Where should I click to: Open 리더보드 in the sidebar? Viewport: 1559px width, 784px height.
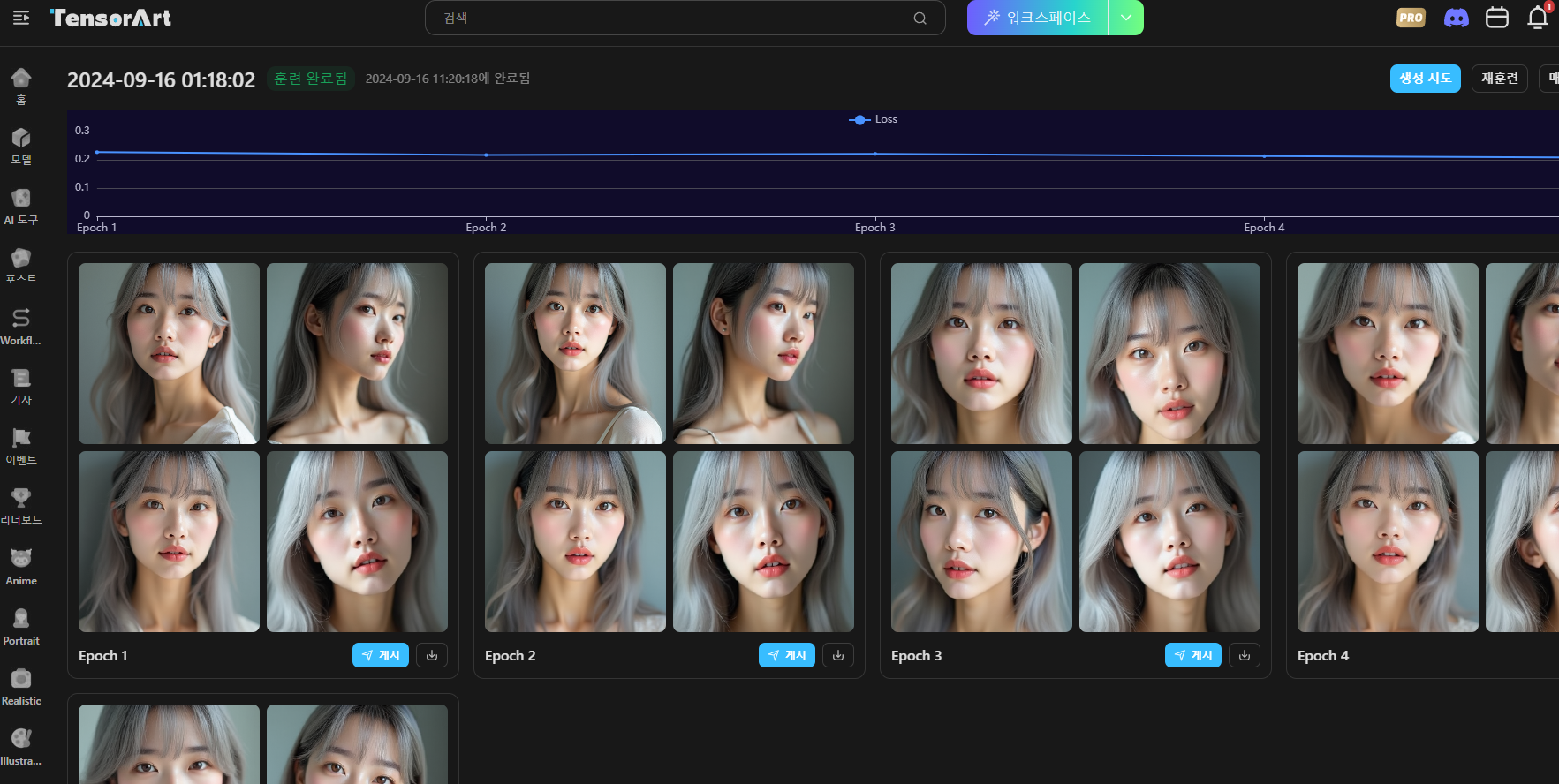pos(21,507)
